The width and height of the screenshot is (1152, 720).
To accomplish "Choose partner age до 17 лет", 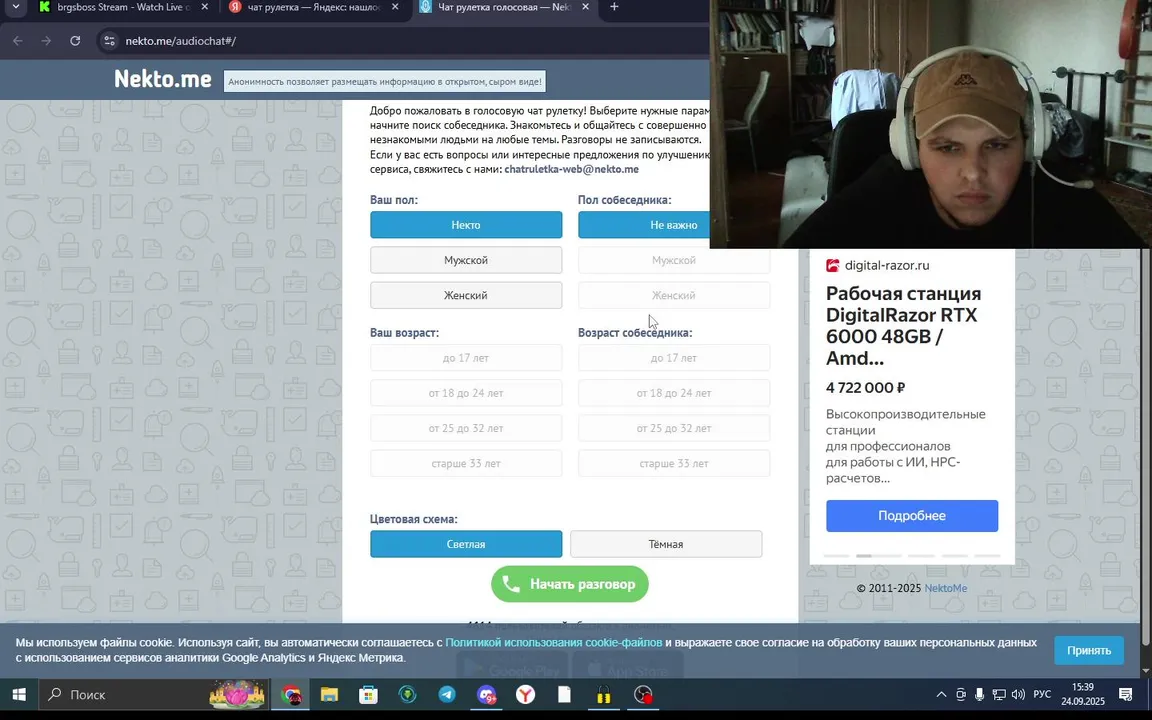I will point(674,358).
